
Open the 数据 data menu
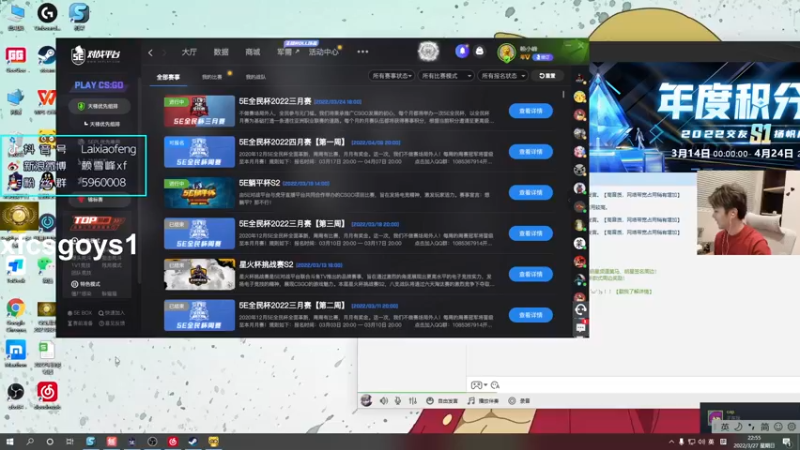[221, 52]
